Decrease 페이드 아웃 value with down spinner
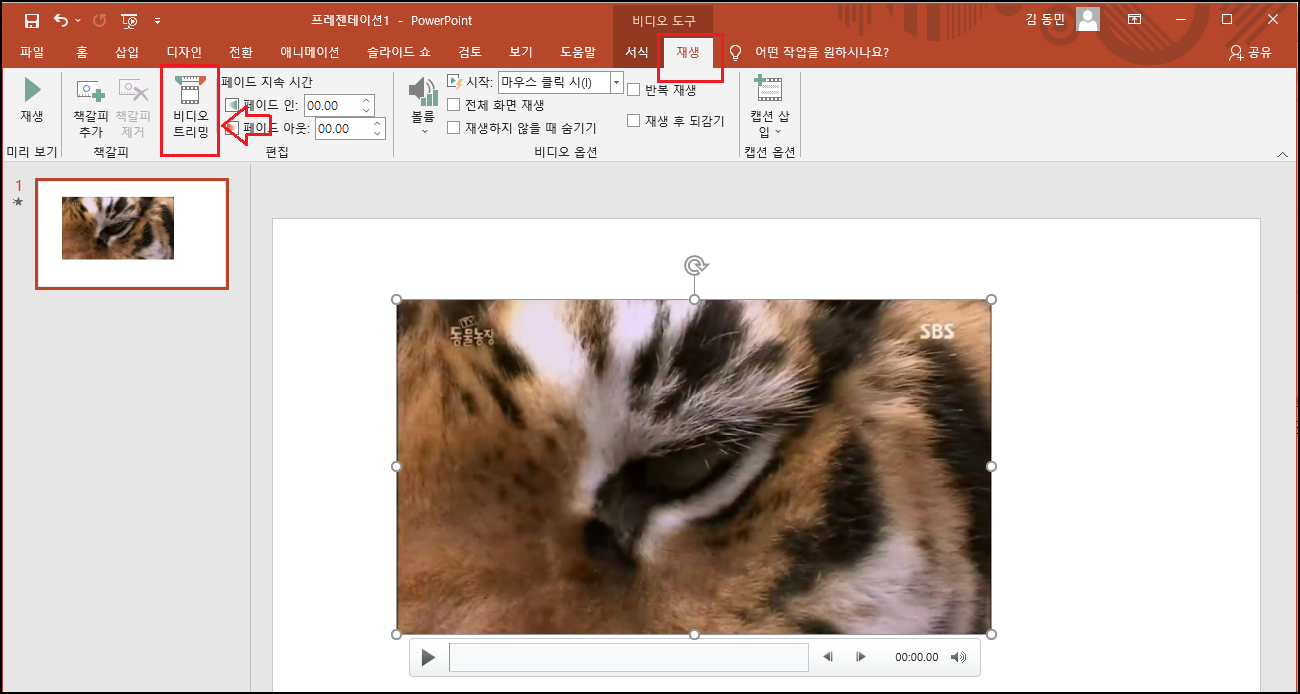 377,133
